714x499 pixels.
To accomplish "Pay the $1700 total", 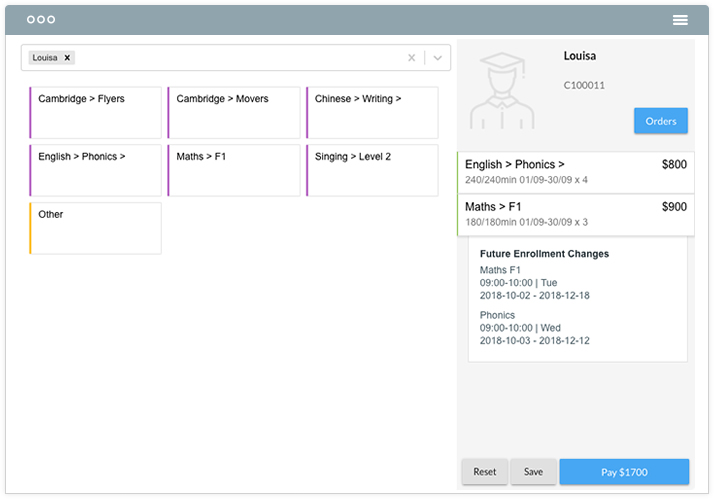I will click(x=624, y=472).
